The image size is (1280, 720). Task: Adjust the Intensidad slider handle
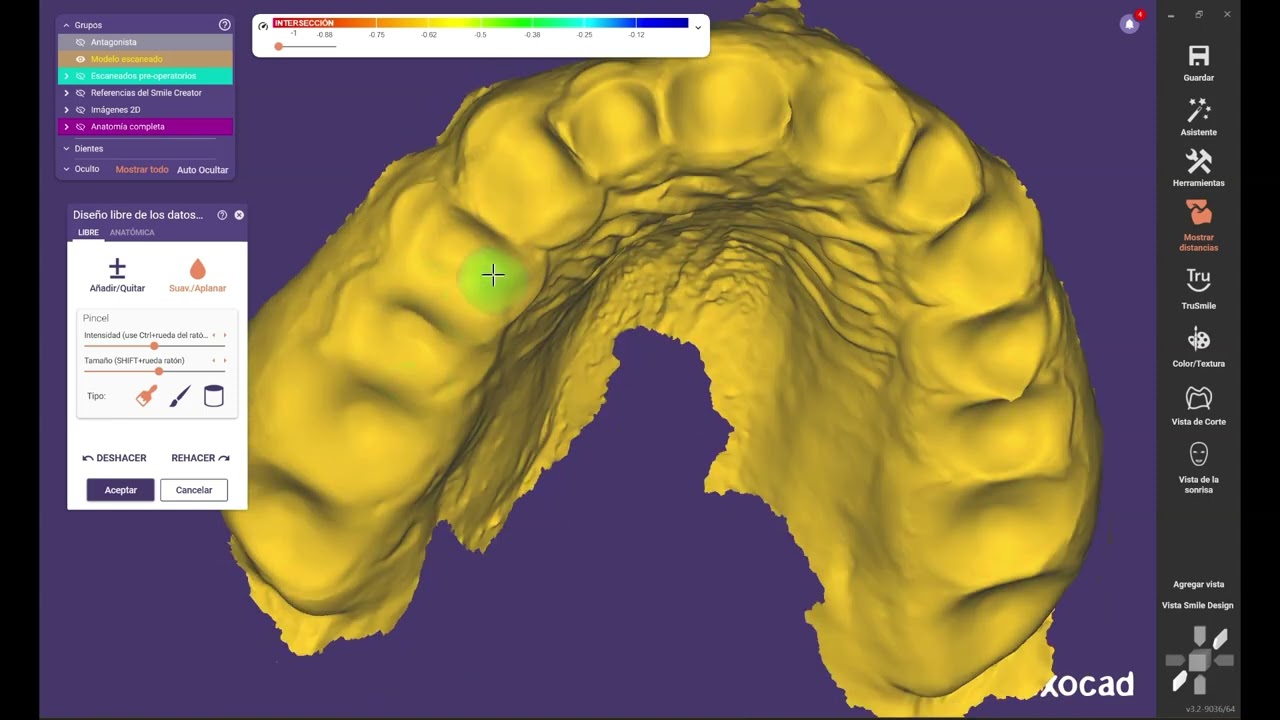pos(154,346)
